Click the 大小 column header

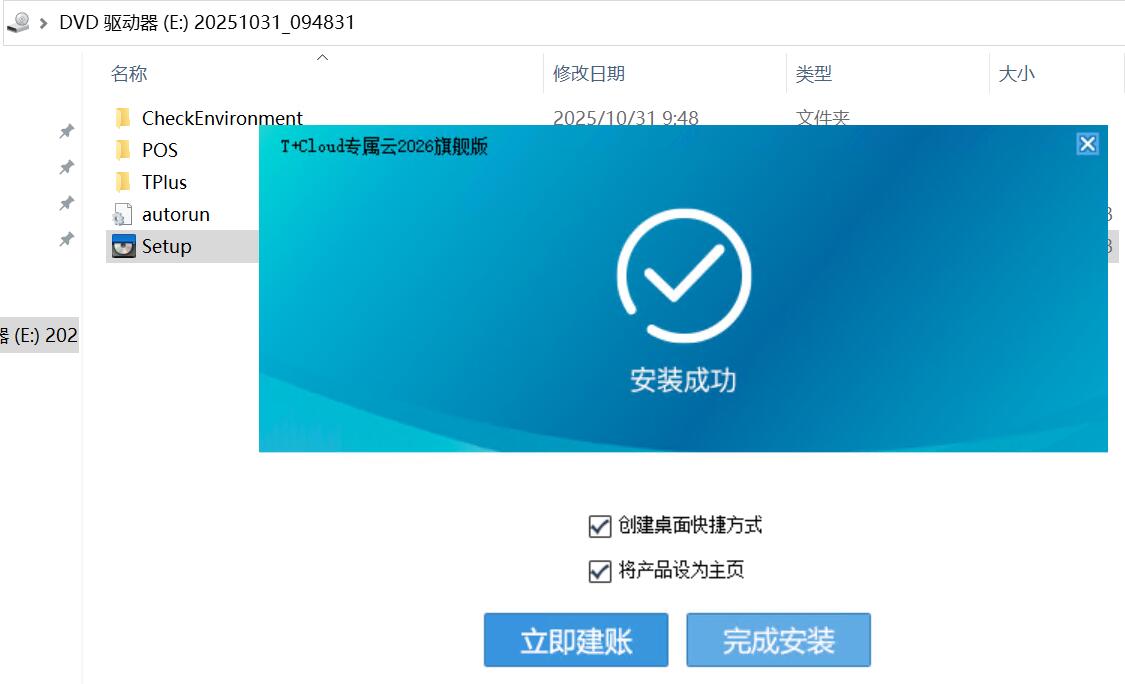point(1016,73)
